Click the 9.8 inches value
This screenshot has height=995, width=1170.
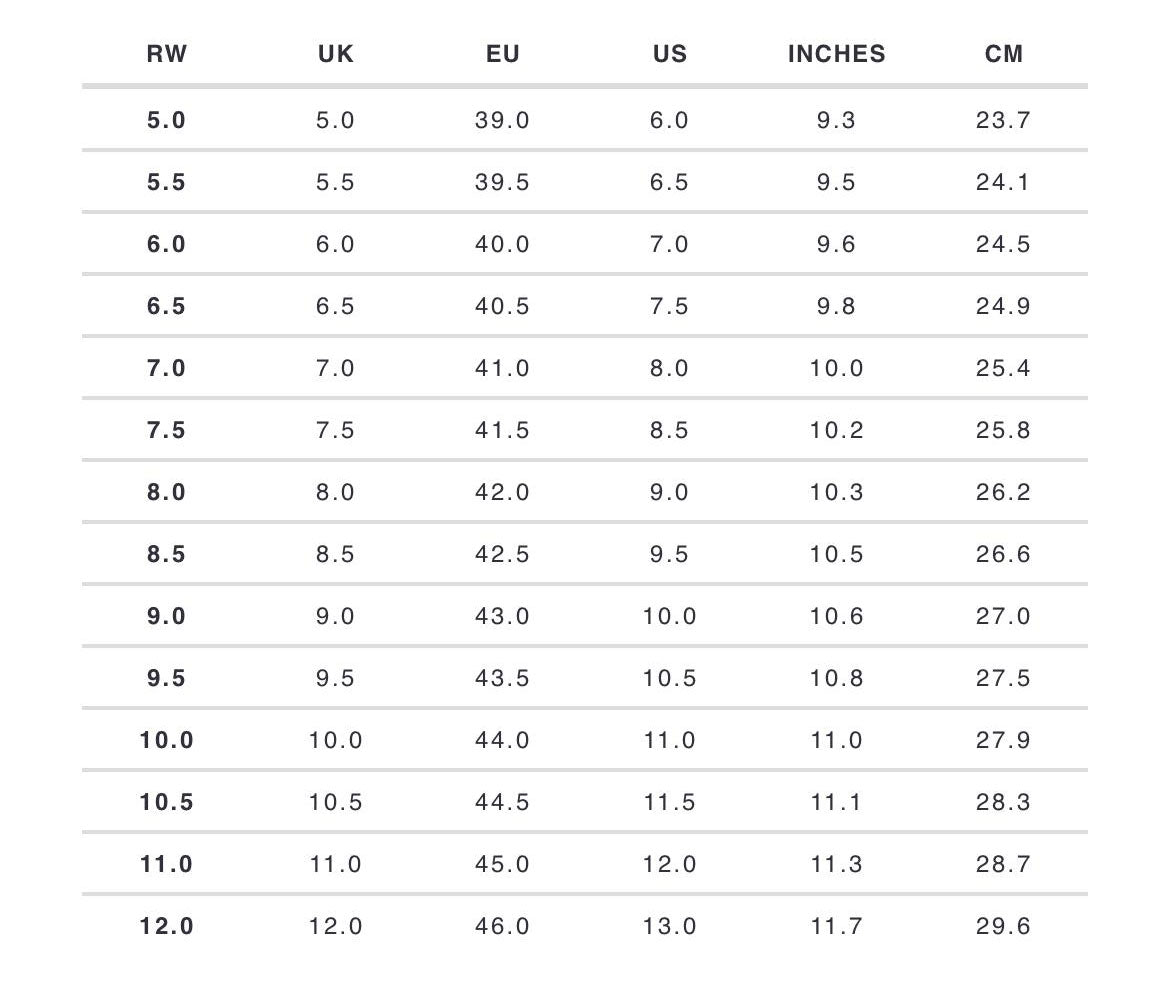pyautogui.click(x=836, y=307)
